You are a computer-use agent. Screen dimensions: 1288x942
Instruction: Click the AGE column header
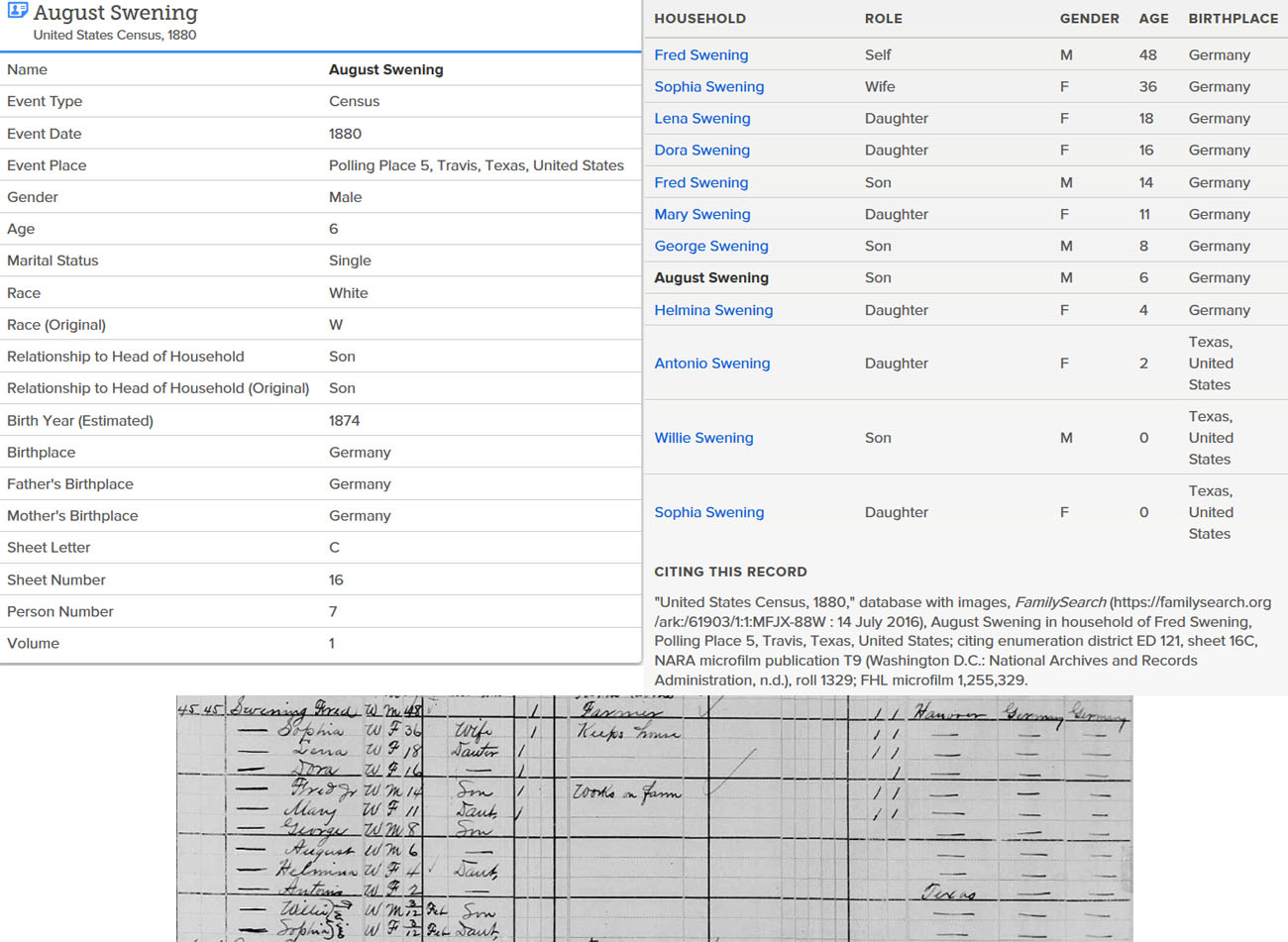pyautogui.click(x=1153, y=18)
